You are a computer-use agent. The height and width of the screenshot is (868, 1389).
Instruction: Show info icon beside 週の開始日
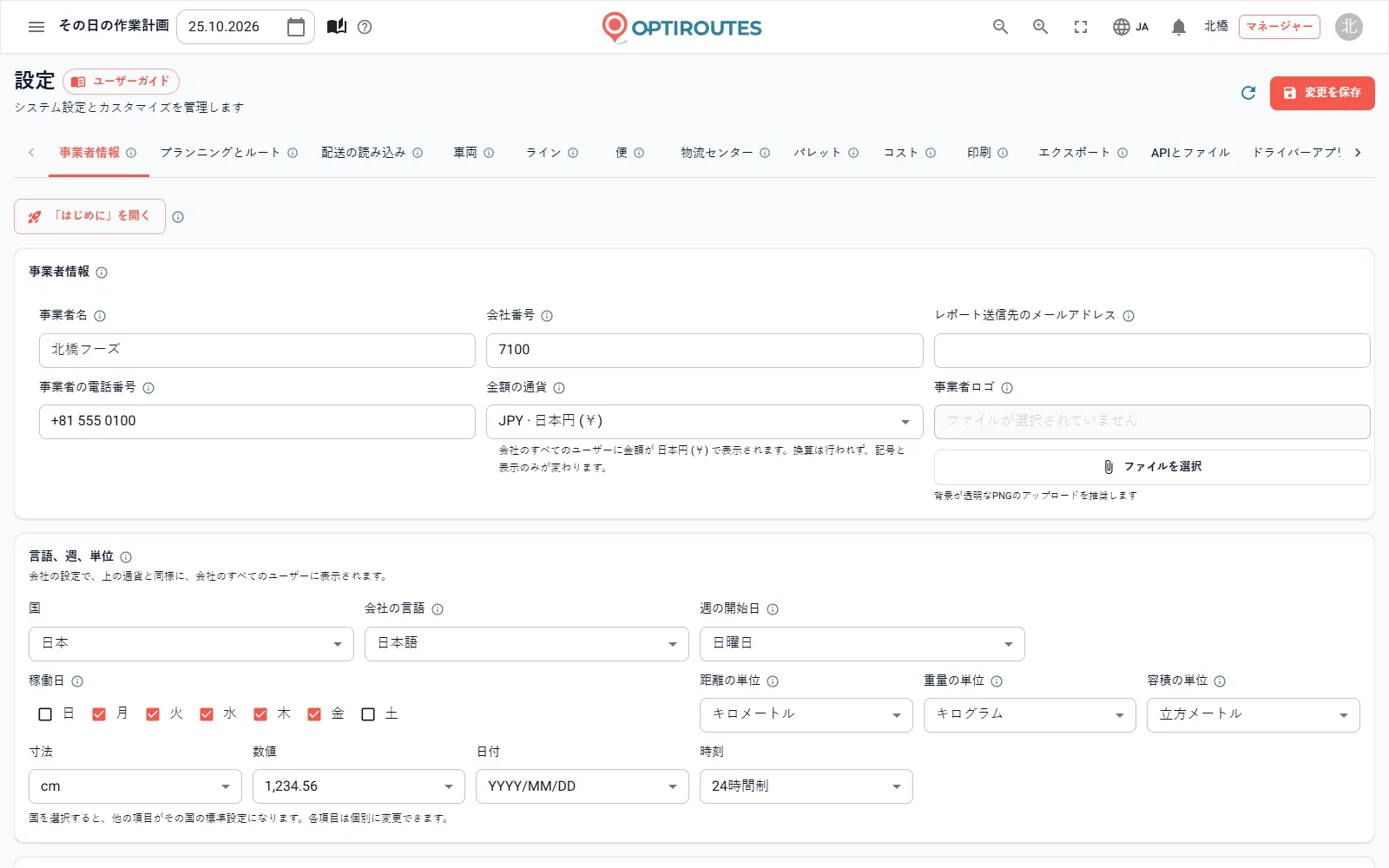[x=773, y=609]
